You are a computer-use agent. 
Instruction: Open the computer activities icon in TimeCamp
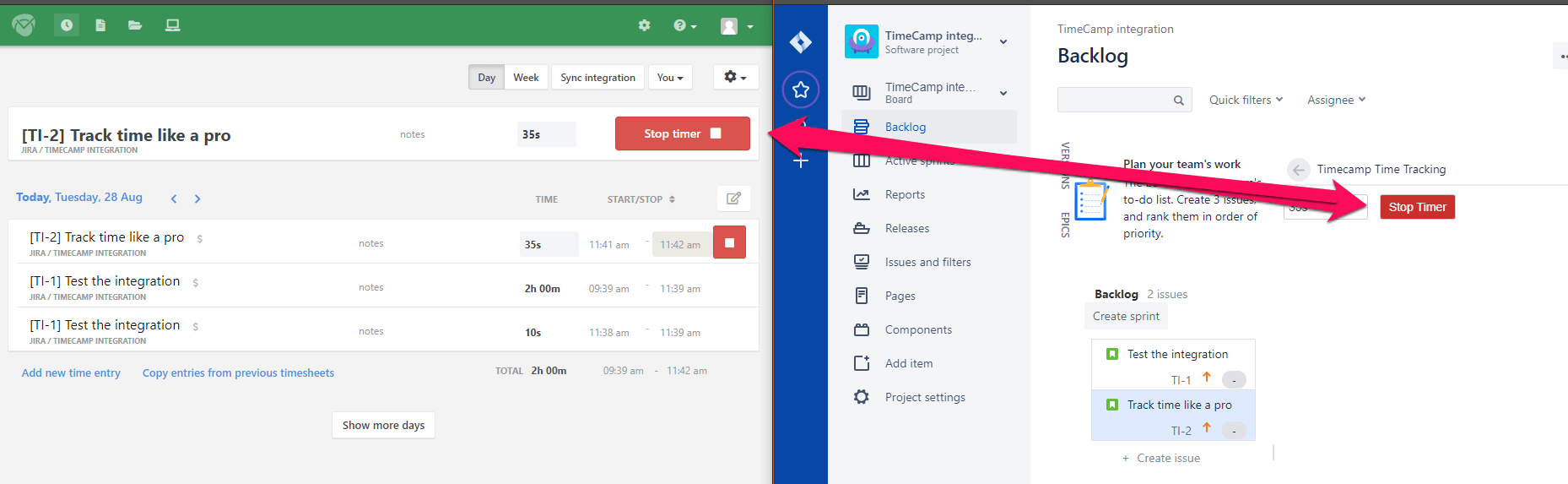(172, 25)
